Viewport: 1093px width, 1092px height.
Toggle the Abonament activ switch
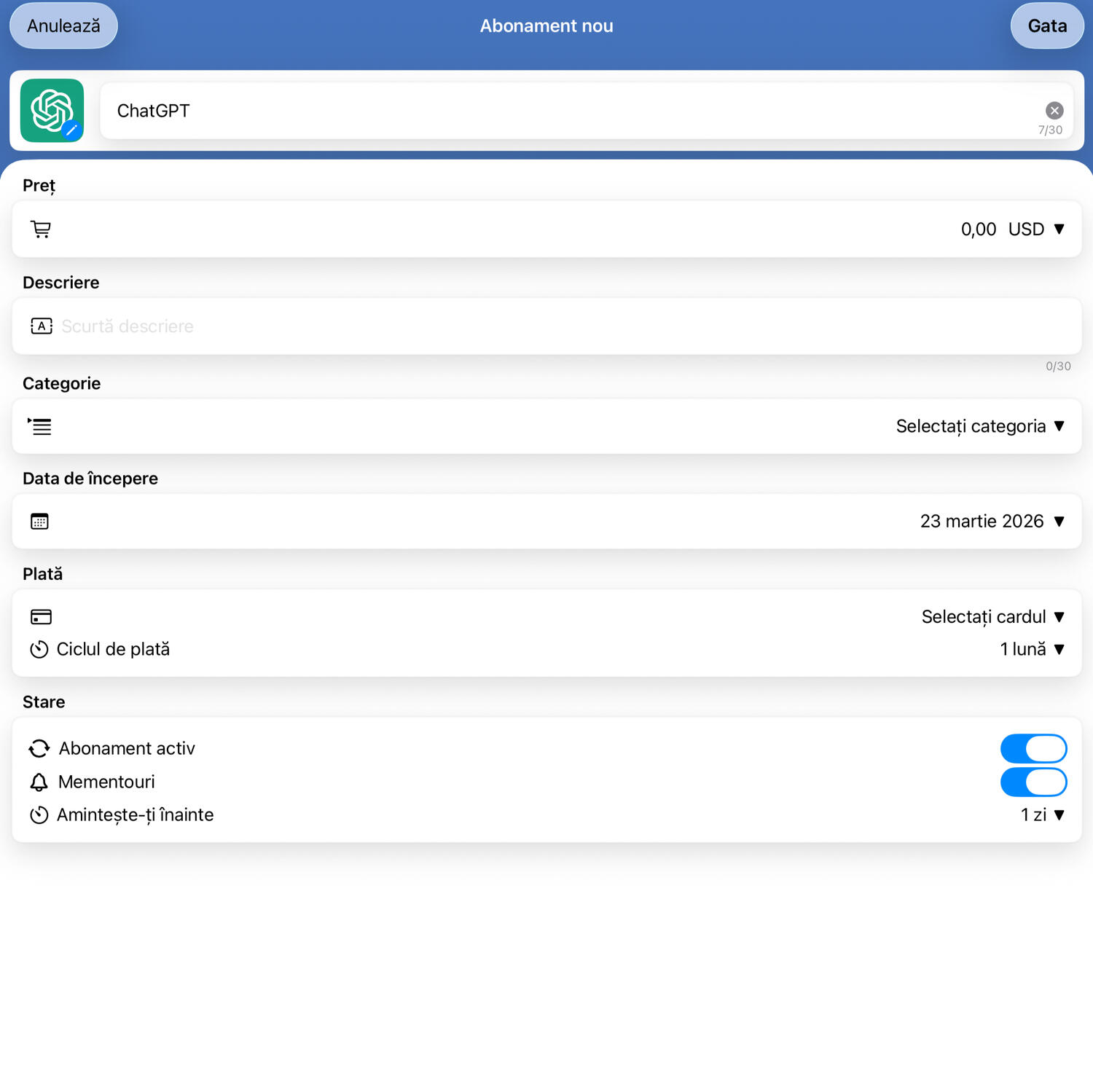click(x=1033, y=749)
